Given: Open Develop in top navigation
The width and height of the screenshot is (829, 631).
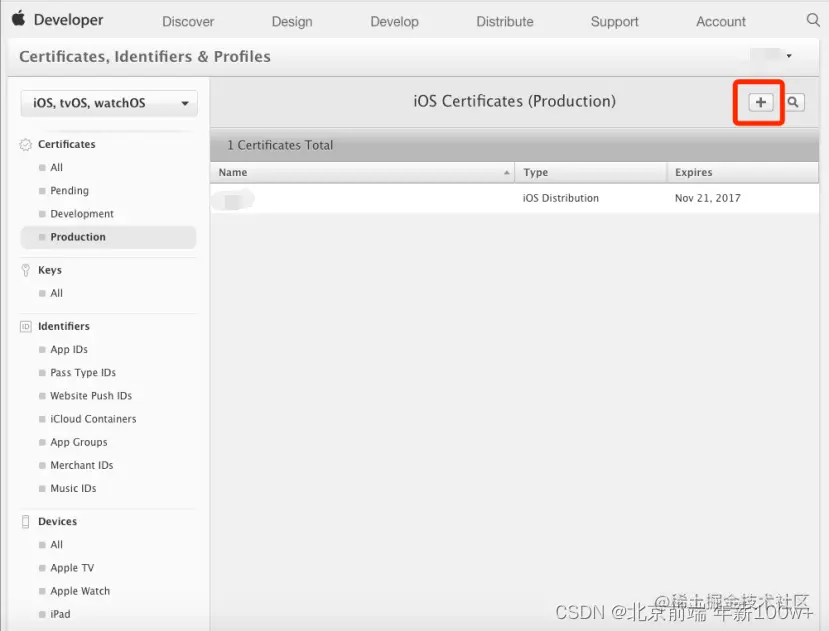Looking at the screenshot, I should tap(394, 22).
